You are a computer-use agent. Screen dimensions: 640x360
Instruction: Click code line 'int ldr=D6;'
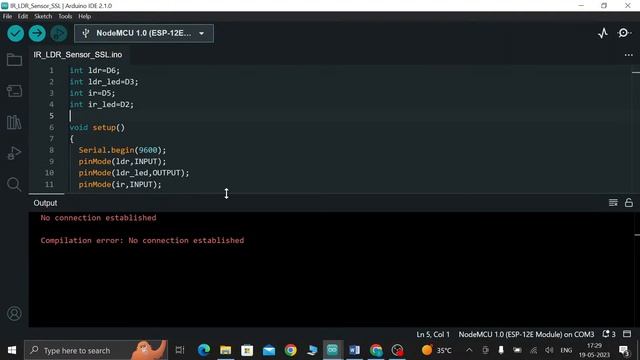coord(95,70)
